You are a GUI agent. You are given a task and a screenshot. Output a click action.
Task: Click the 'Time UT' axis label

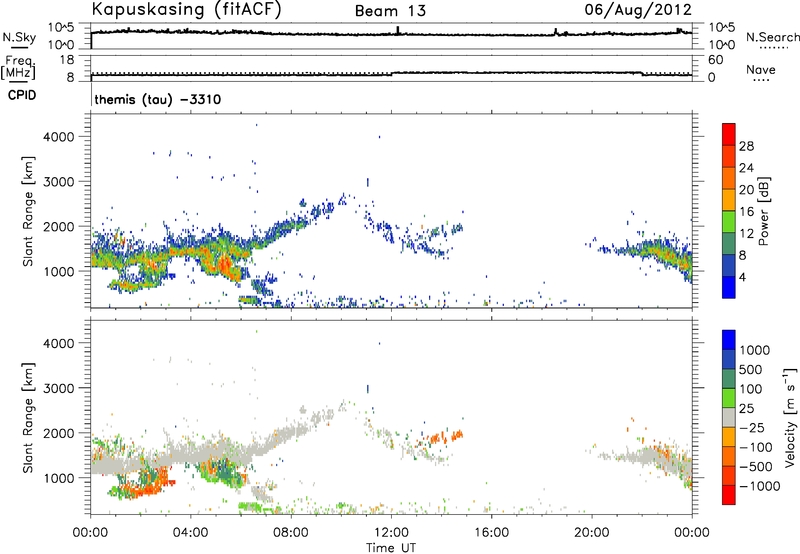[x=391, y=548]
